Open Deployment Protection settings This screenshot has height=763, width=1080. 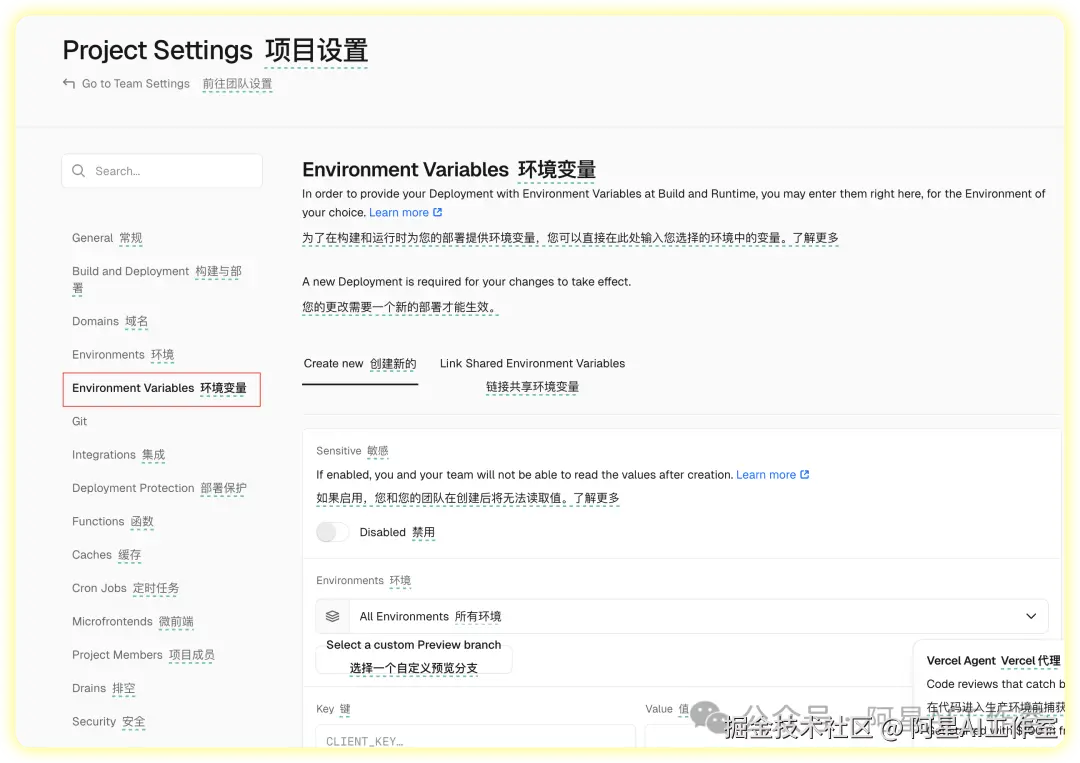(x=133, y=488)
